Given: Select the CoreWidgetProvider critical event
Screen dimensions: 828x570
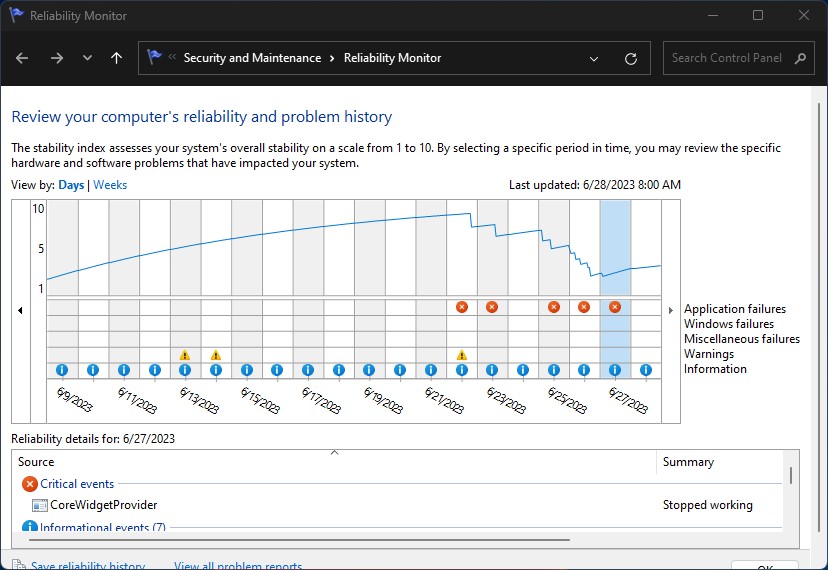Looking at the screenshot, I should (x=103, y=505).
